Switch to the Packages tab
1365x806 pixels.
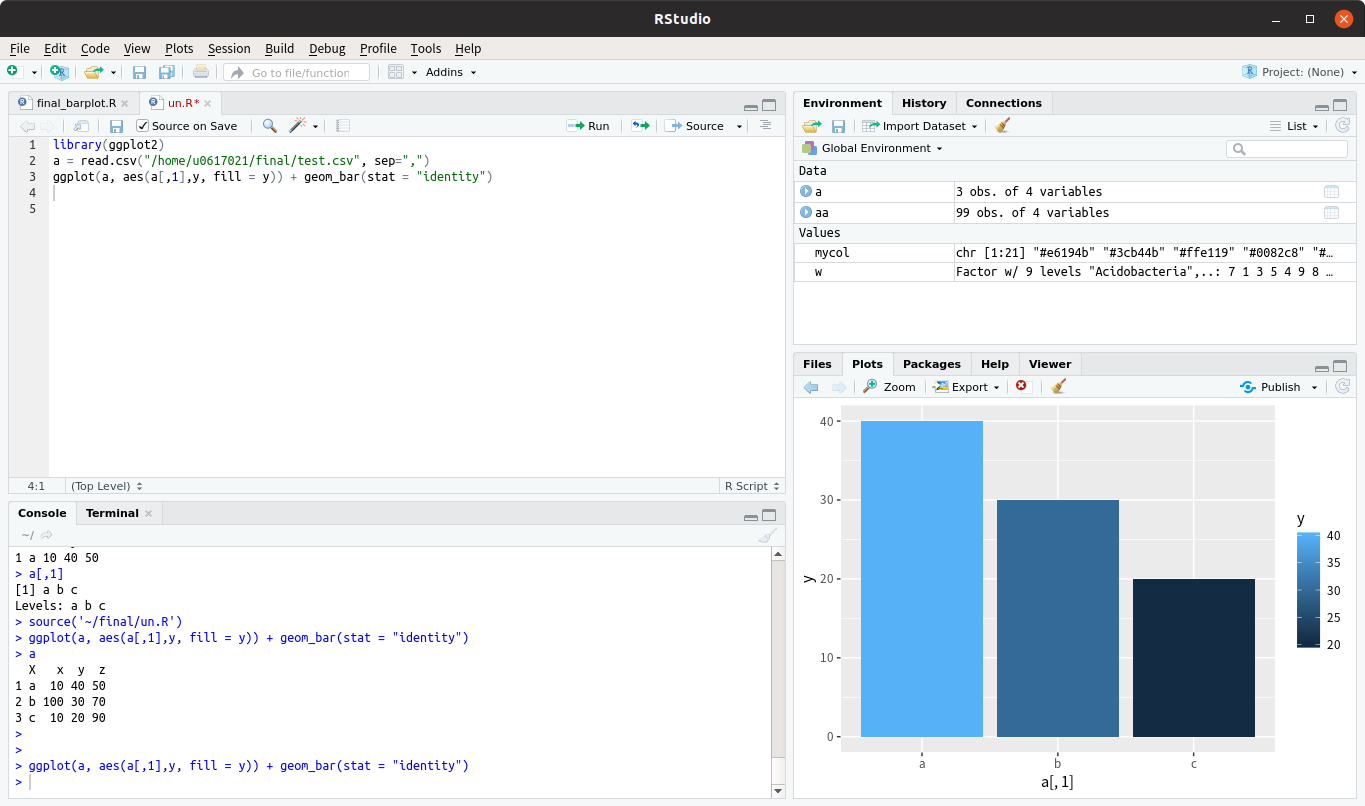pyautogui.click(x=931, y=364)
